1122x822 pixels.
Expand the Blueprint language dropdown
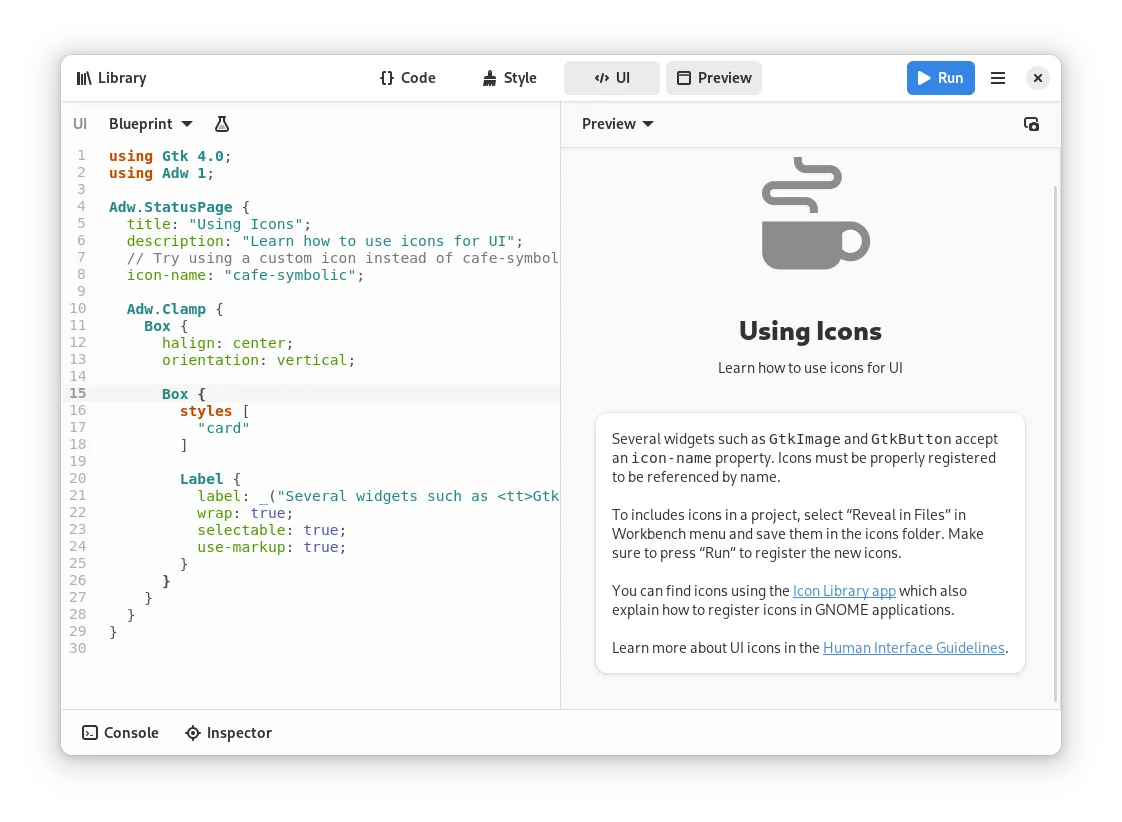pyautogui.click(x=150, y=124)
